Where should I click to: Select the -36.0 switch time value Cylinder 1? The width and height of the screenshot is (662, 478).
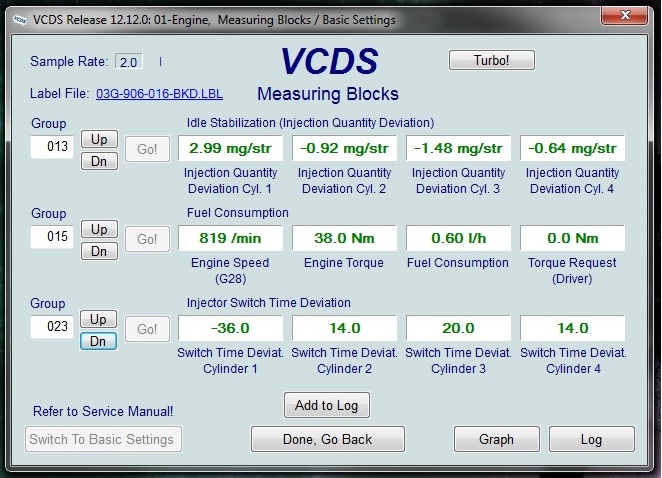click(231, 328)
